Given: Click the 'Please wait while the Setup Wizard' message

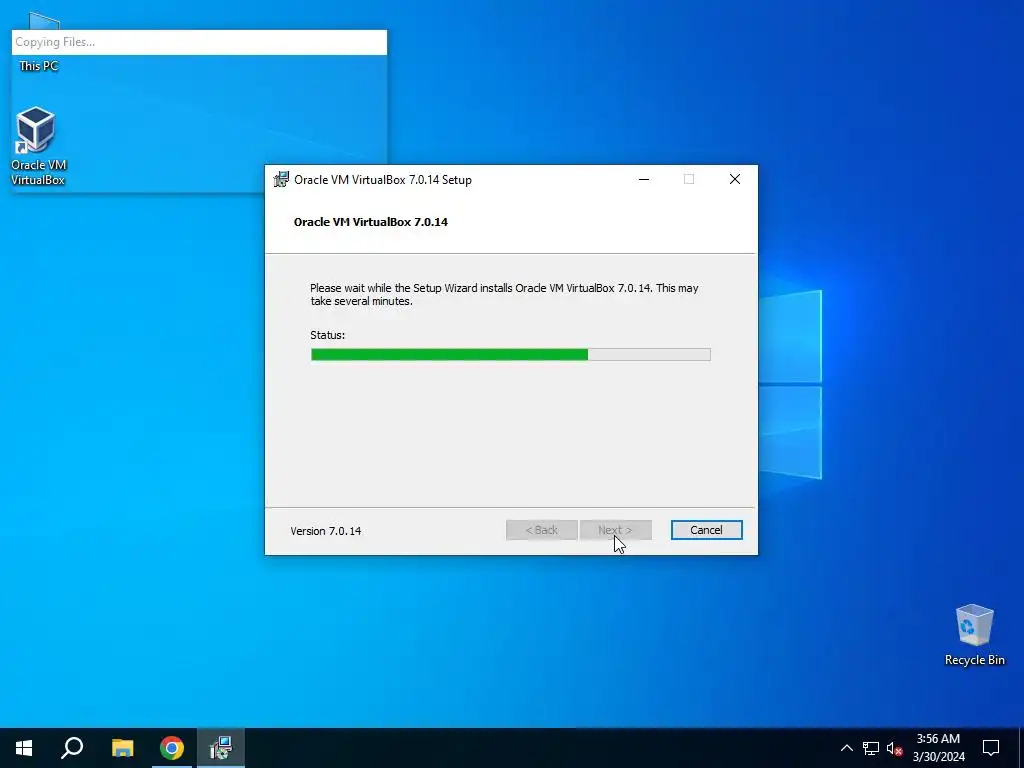Looking at the screenshot, I should pos(504,295).
